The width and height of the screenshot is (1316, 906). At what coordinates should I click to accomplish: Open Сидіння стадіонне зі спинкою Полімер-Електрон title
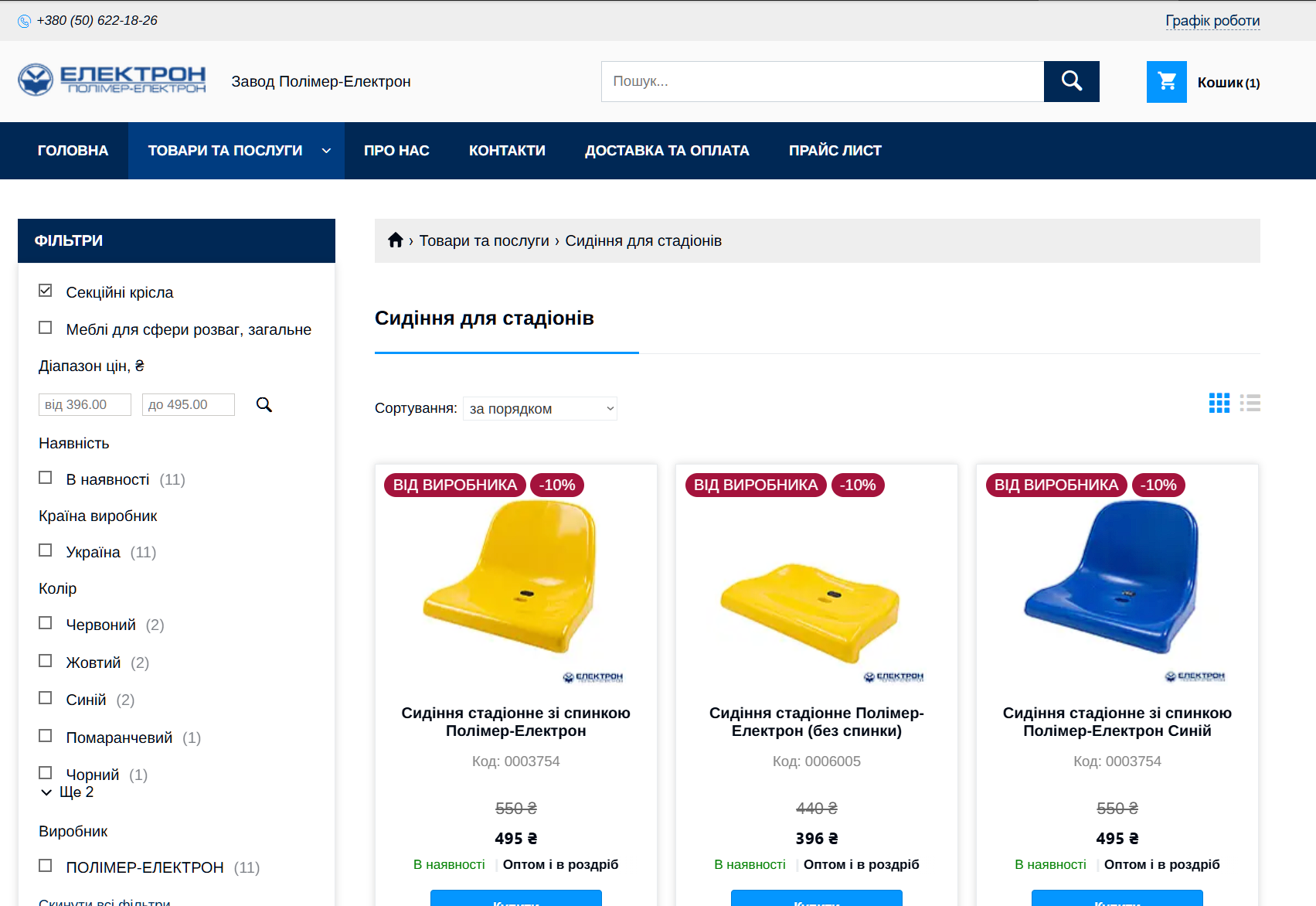[x=515, y=722]
